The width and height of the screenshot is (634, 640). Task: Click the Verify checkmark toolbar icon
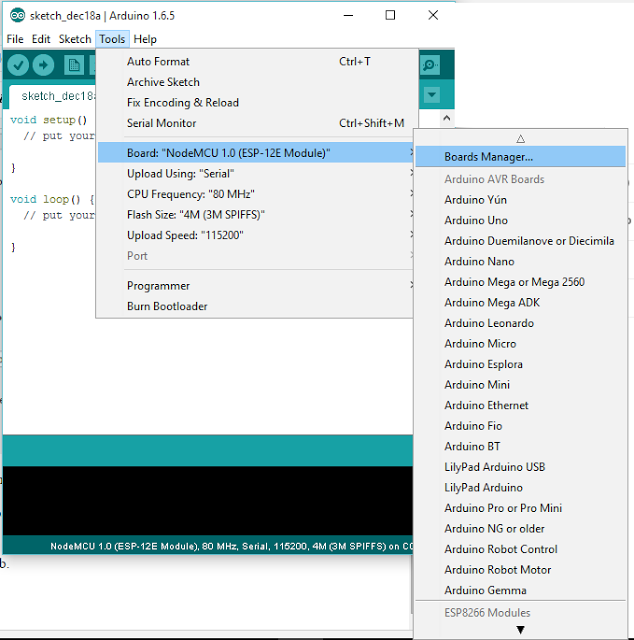pos(18,65)
